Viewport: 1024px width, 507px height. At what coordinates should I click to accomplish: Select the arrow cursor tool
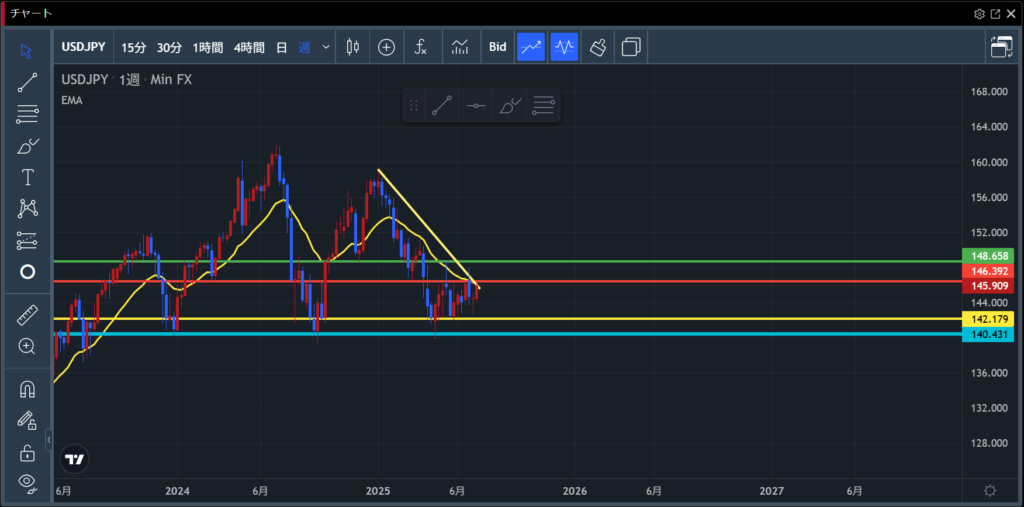point(27,51)
